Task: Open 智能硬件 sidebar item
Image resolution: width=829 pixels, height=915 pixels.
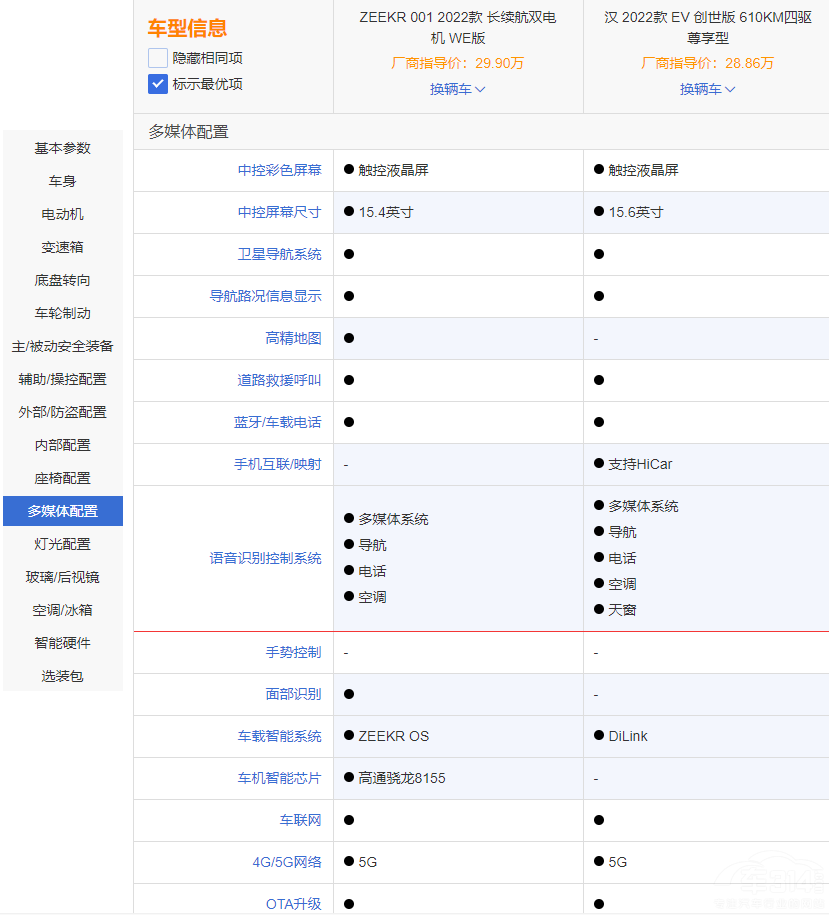Action: (63, 643)
